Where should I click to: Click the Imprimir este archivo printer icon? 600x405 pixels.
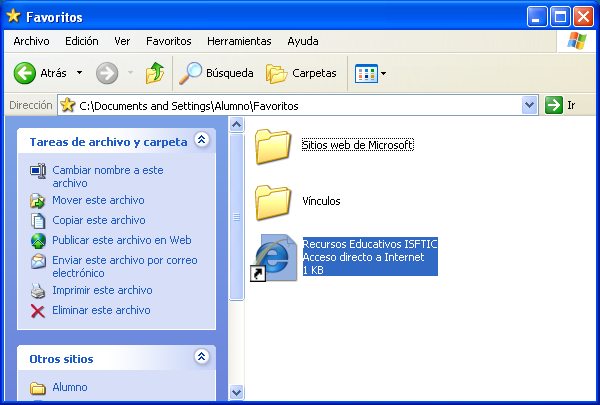(38, 291)
